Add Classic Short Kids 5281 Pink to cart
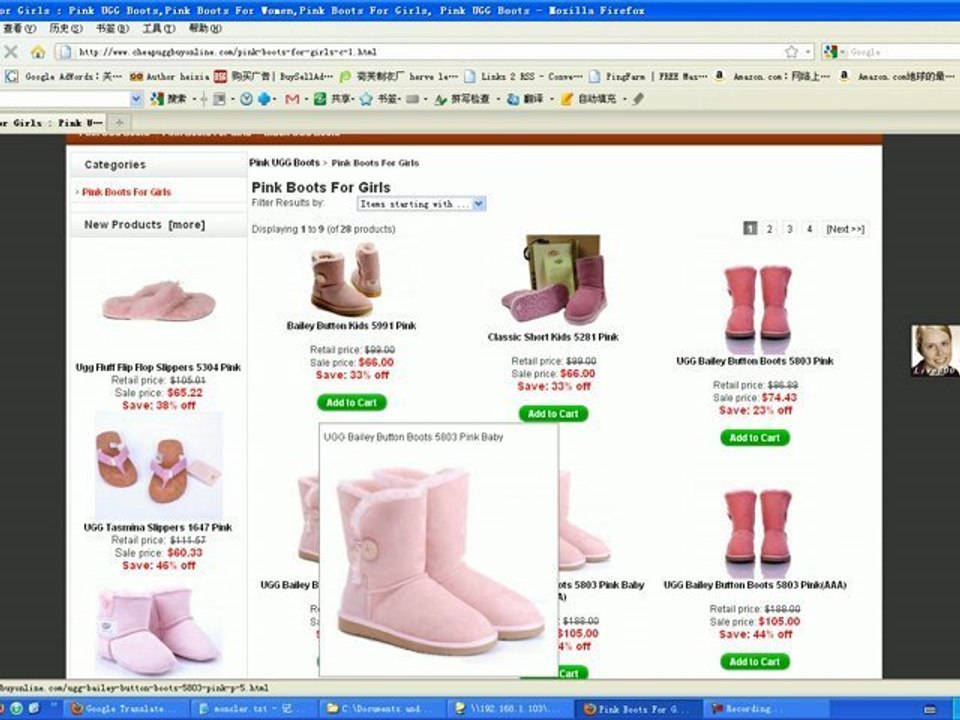 [553, 414]
